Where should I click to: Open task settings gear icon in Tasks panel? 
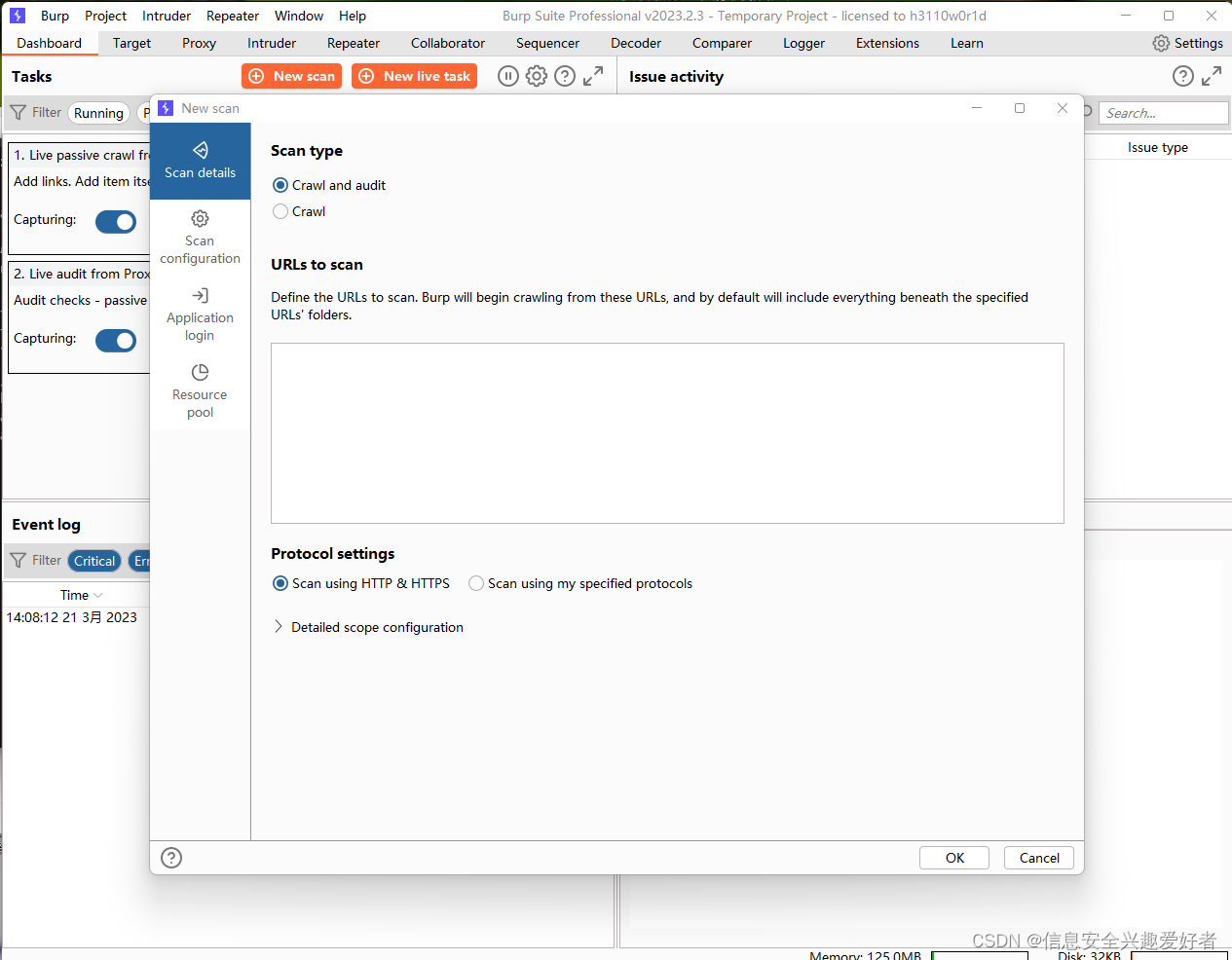(537, 76)
